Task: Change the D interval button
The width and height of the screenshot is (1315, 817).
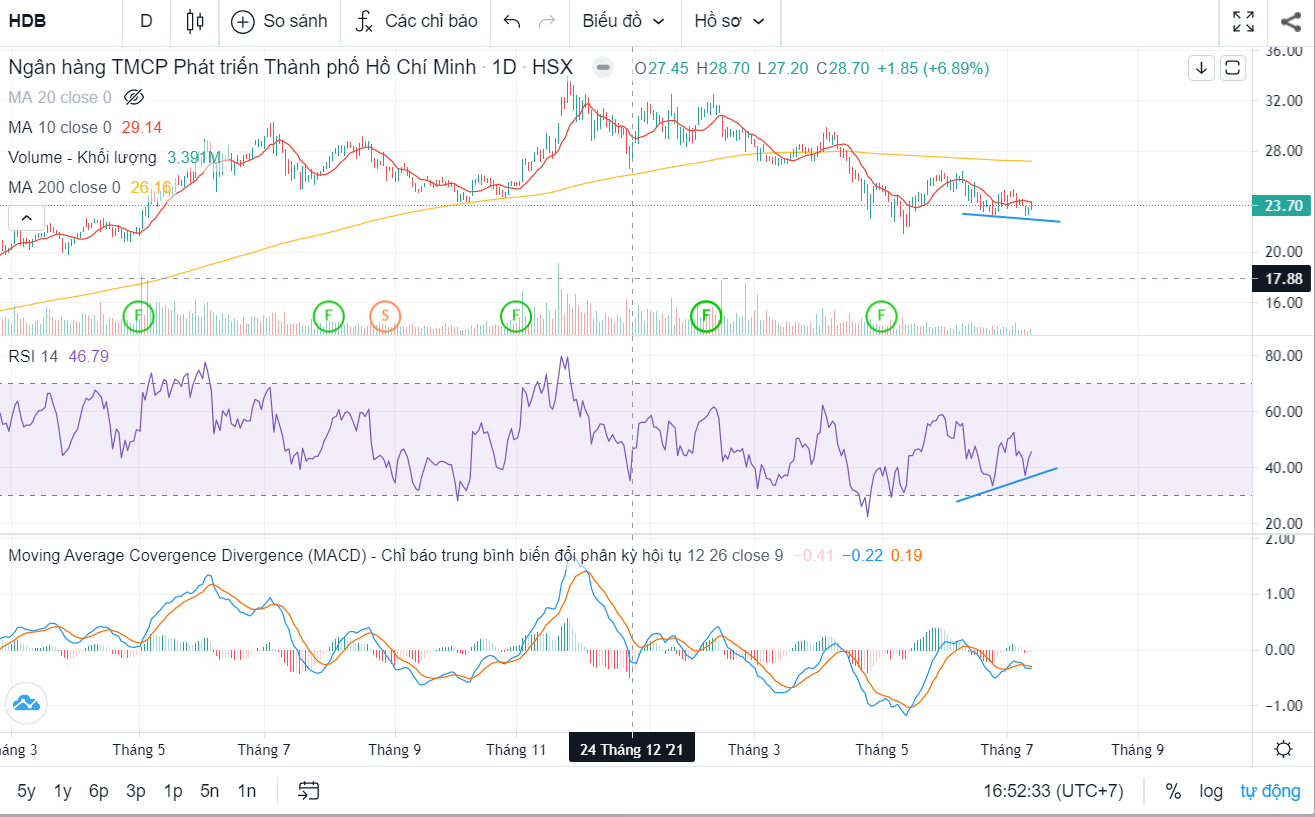Action: 147,21
